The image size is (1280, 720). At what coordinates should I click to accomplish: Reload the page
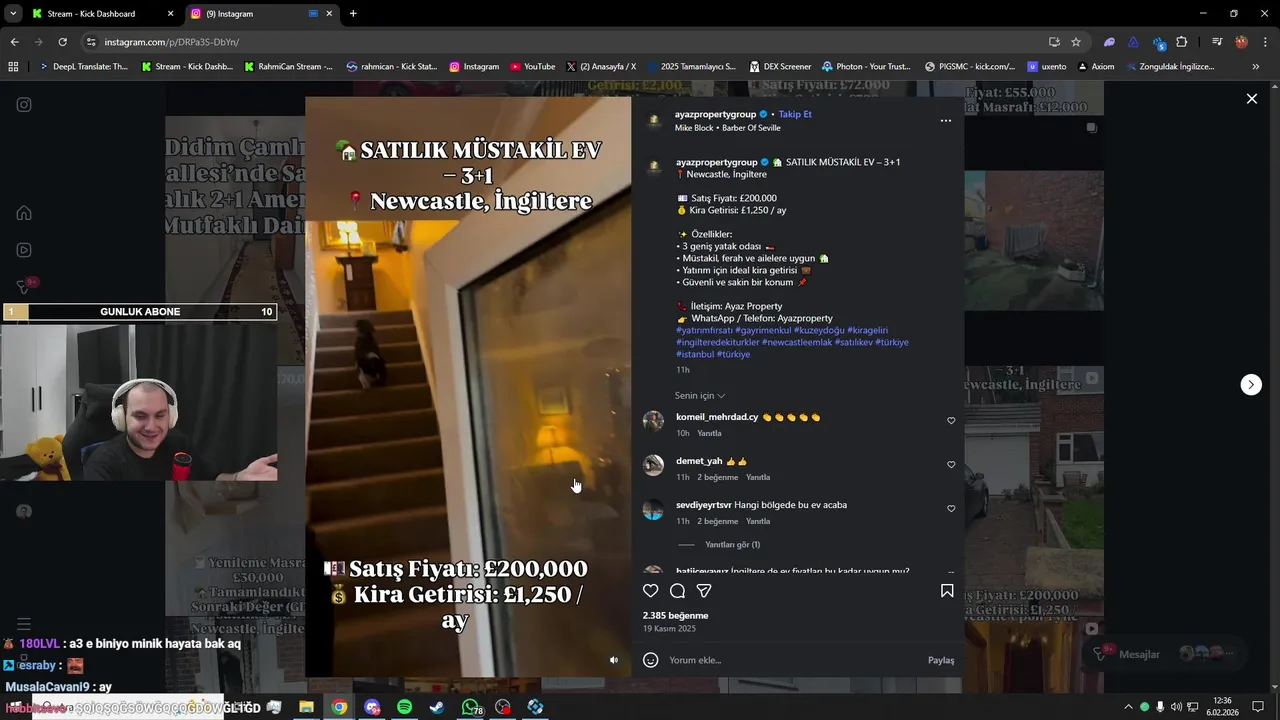point(62,42)
